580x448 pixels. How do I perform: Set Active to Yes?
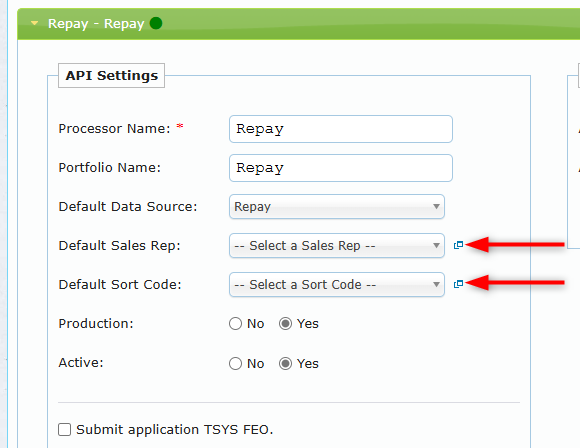[285, 363]
